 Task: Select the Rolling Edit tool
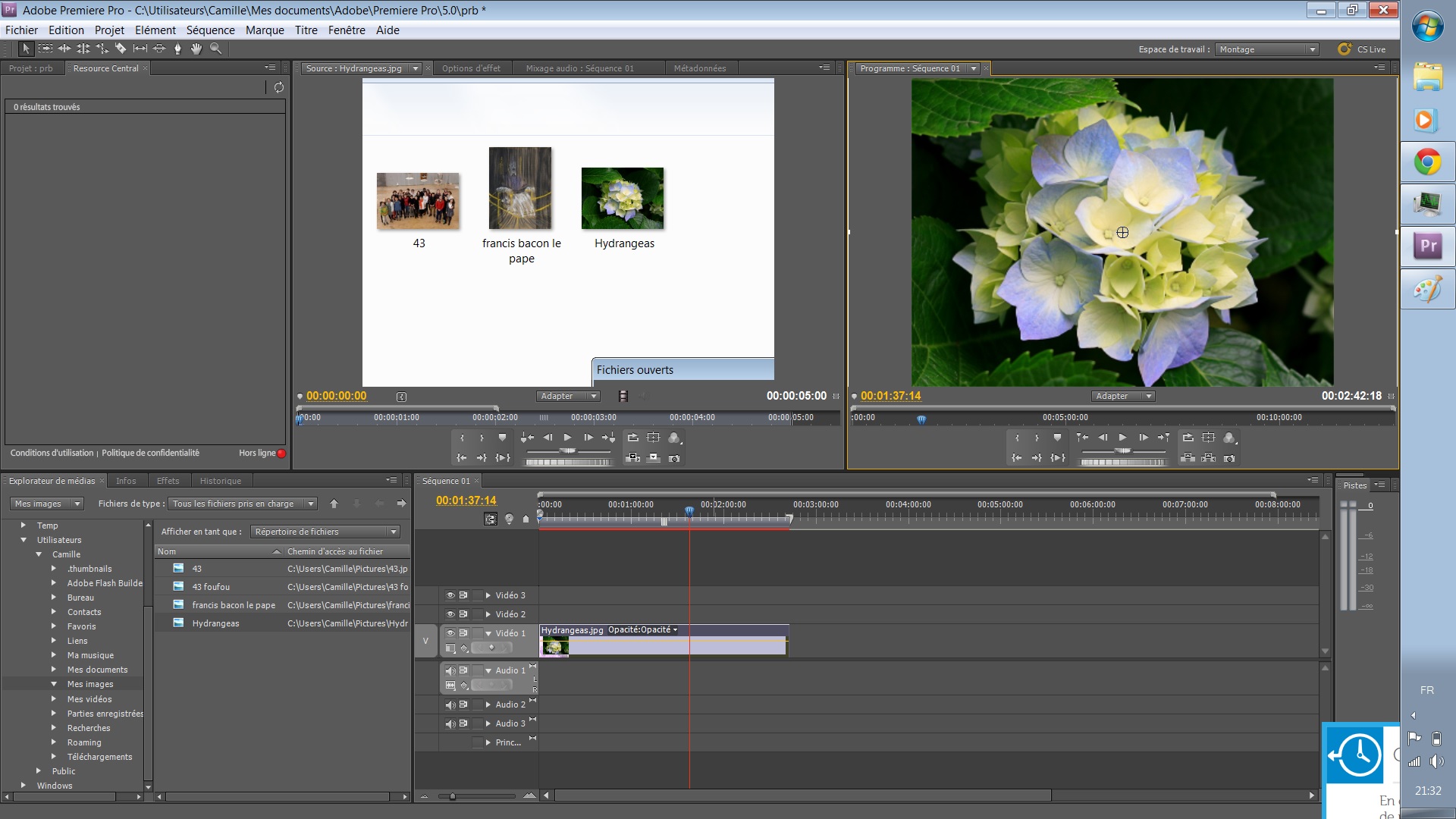(x=83, y=49)
